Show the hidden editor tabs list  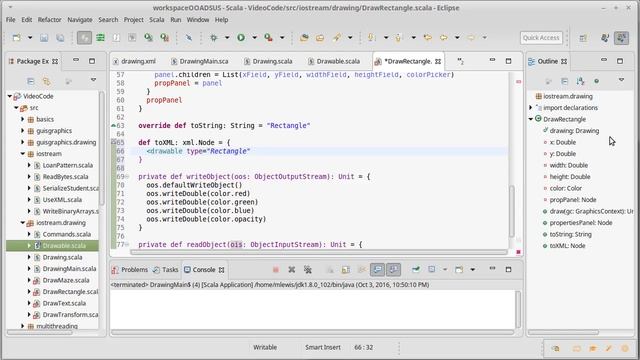(x=460, y=61)
